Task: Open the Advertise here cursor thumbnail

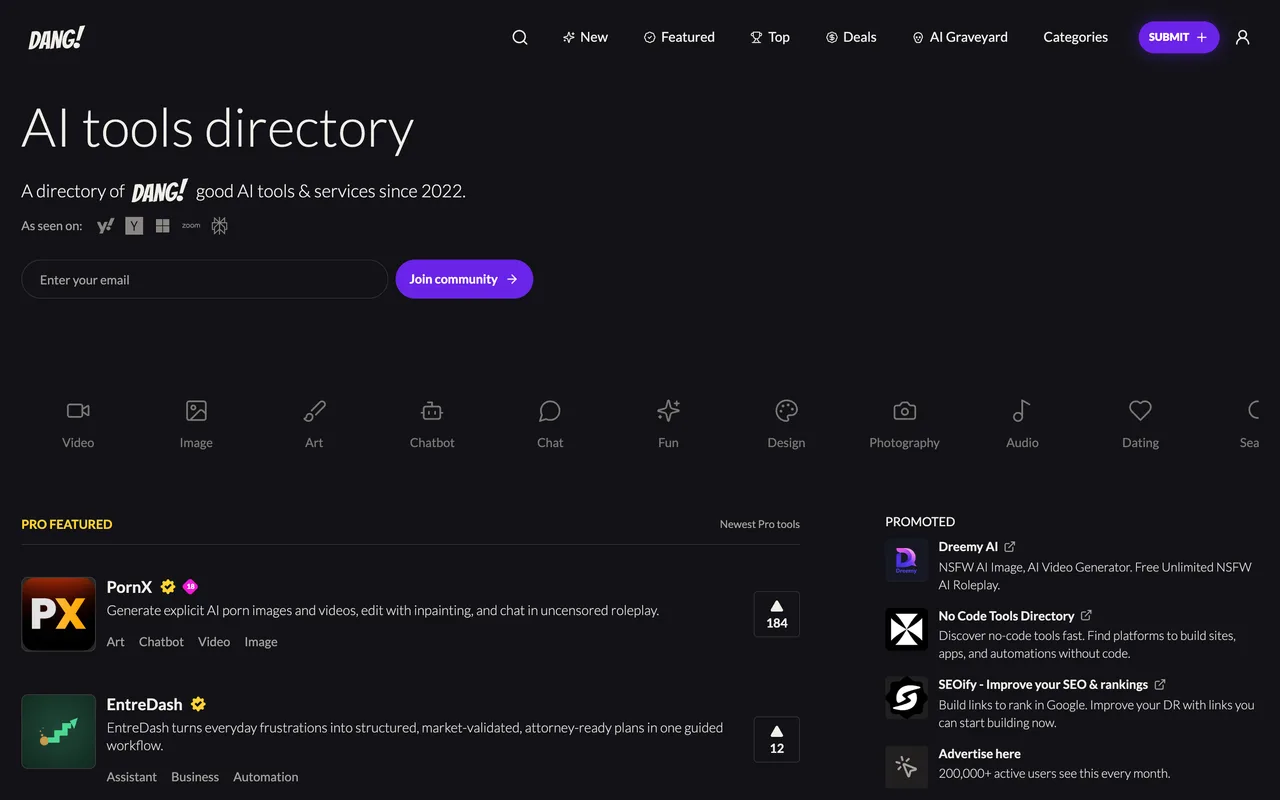Action: pyautogui.click(x=907, y=767)
